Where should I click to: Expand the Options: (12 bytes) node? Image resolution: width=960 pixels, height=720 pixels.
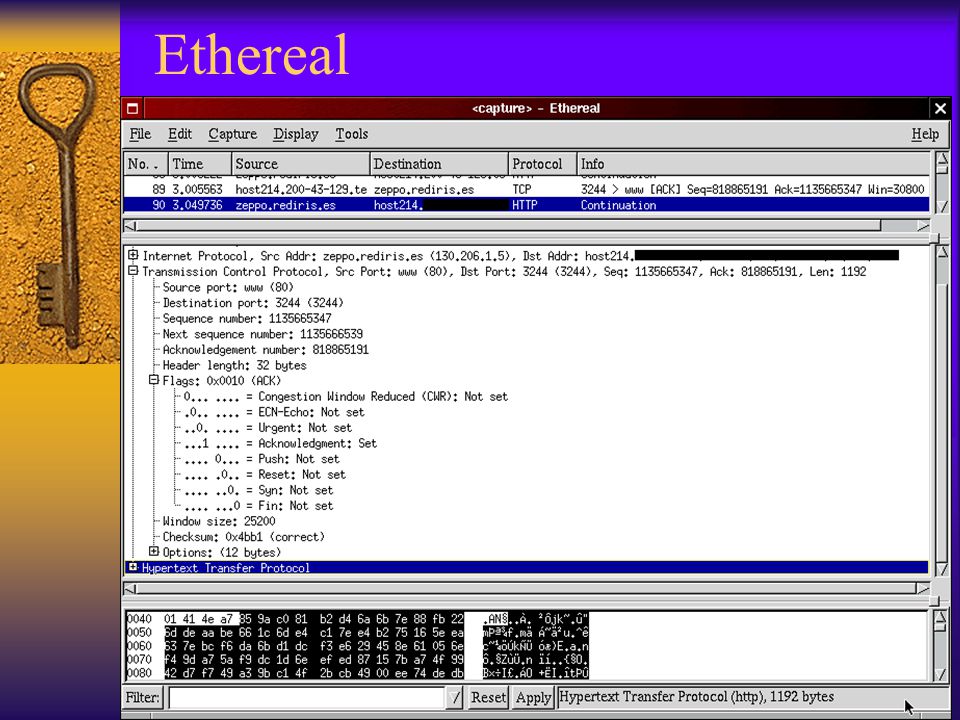click(154, 552)
